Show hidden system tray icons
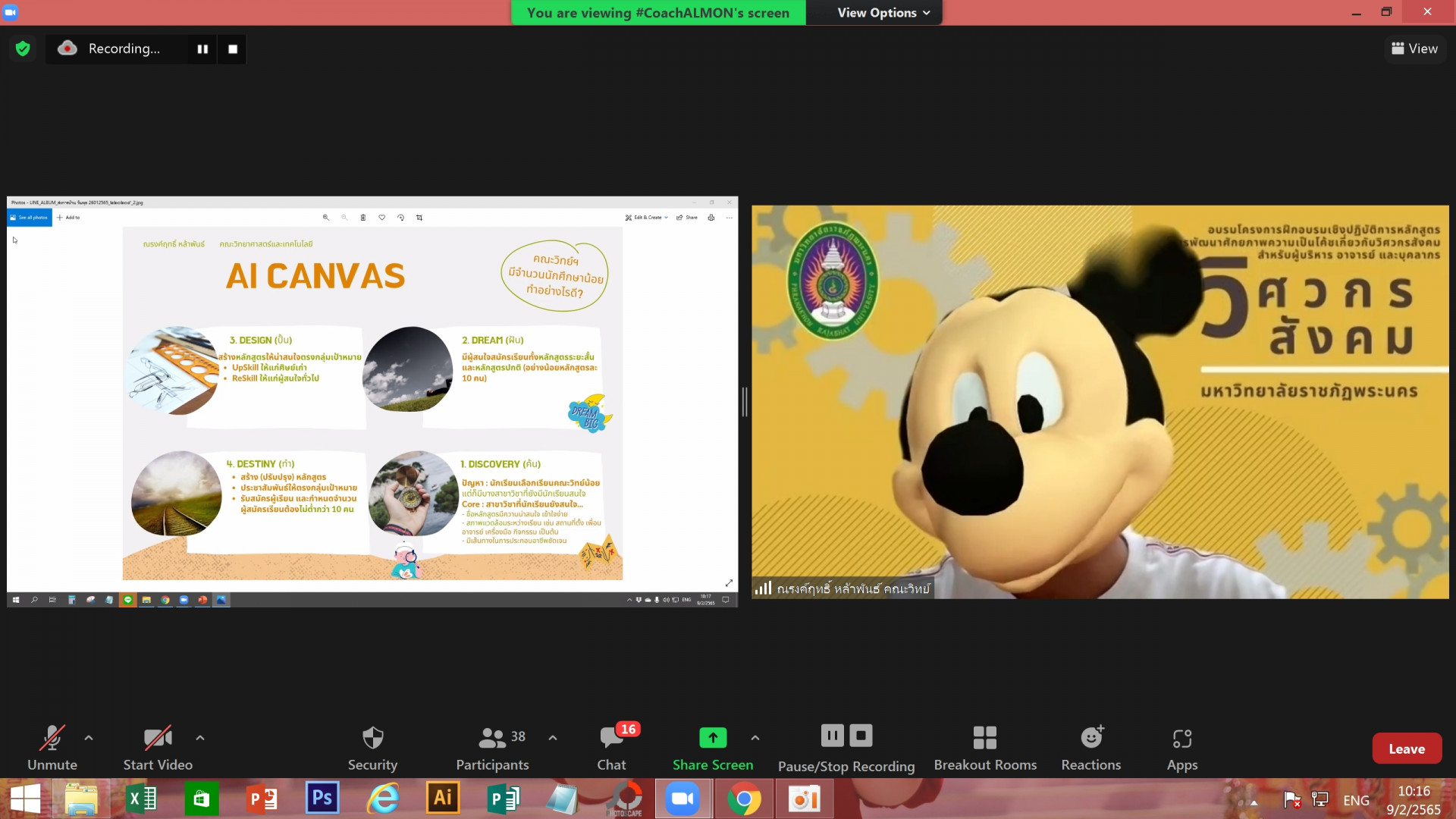The width and height of the screenshot is (1456, 819). pyautogui.click(x=1254, y=802)
